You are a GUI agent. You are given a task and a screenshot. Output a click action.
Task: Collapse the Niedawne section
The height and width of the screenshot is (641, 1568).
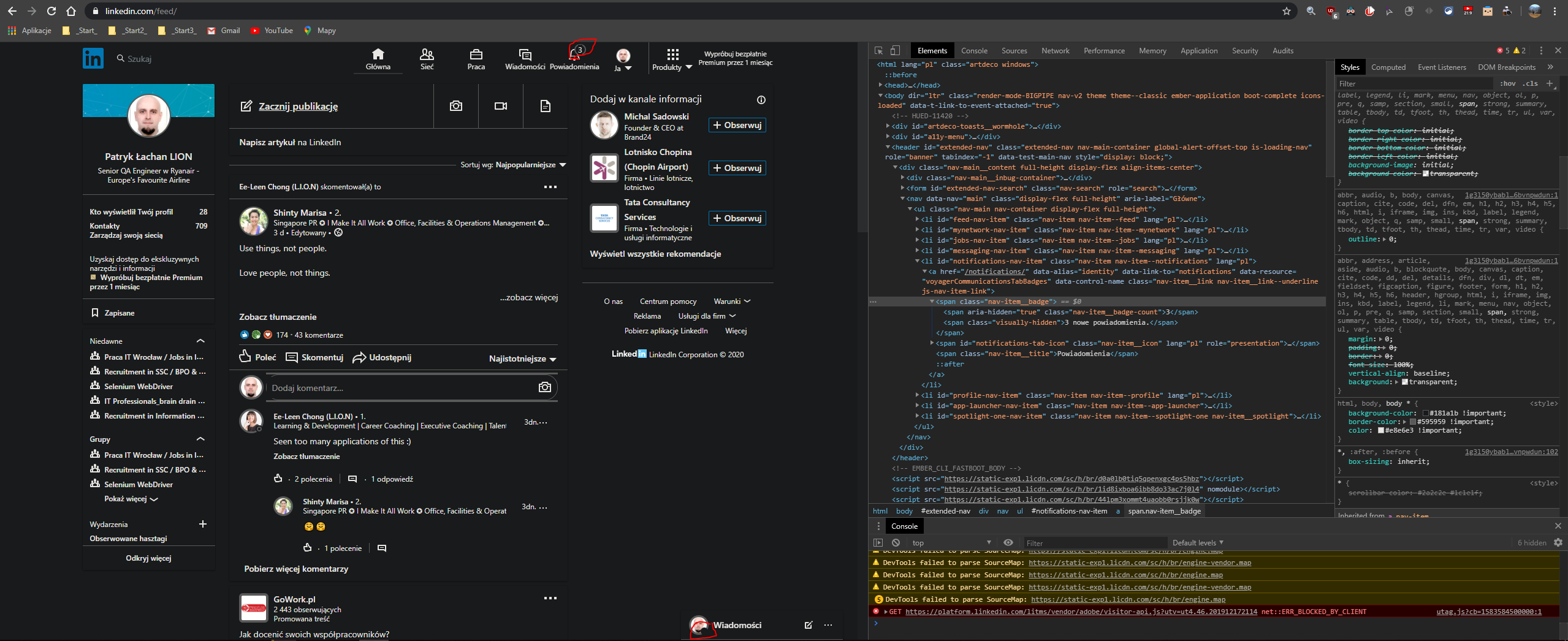pyautogui.click(x=200, y=341)
